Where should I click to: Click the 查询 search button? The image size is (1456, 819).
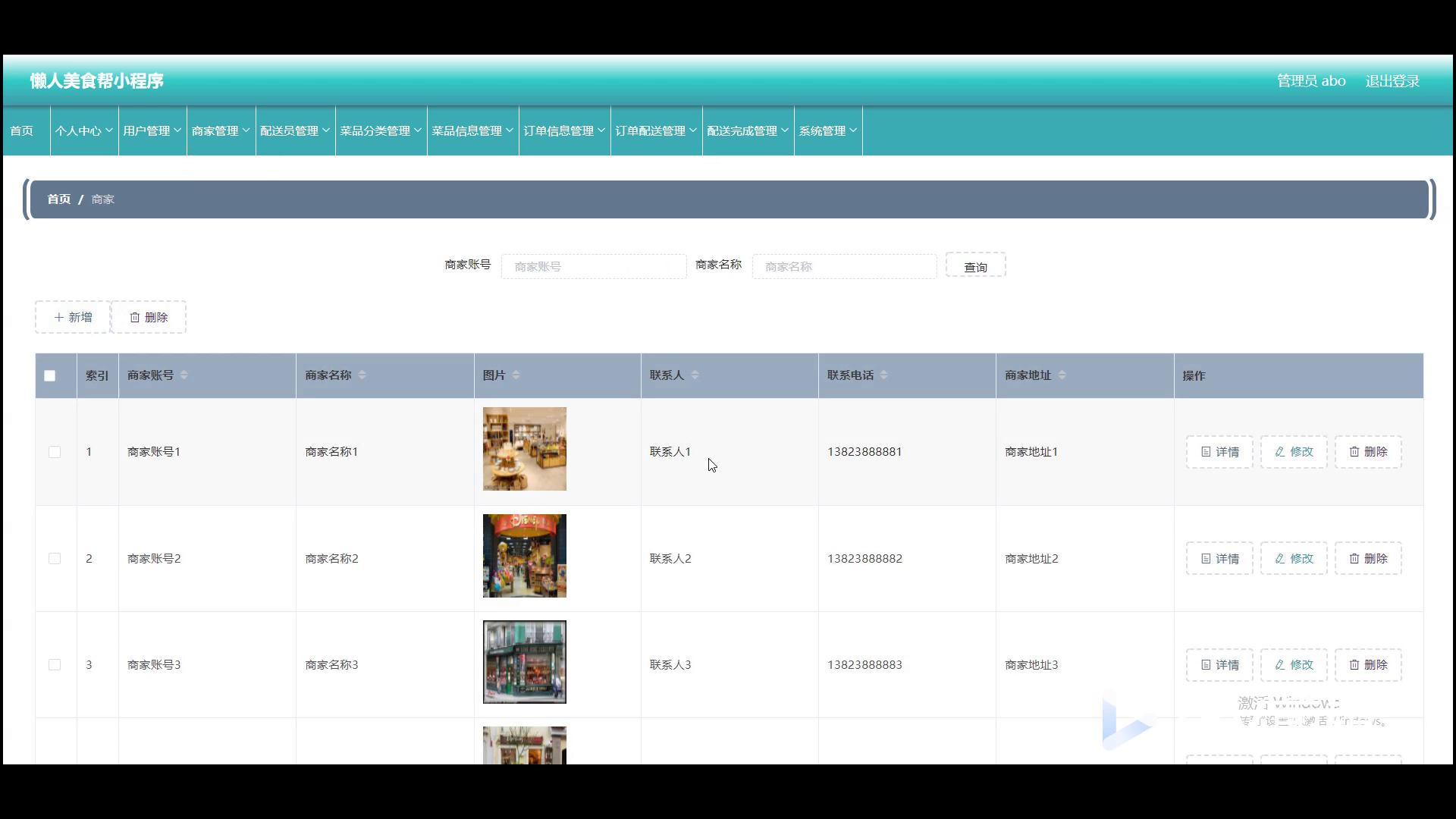[x=975, y=266]
